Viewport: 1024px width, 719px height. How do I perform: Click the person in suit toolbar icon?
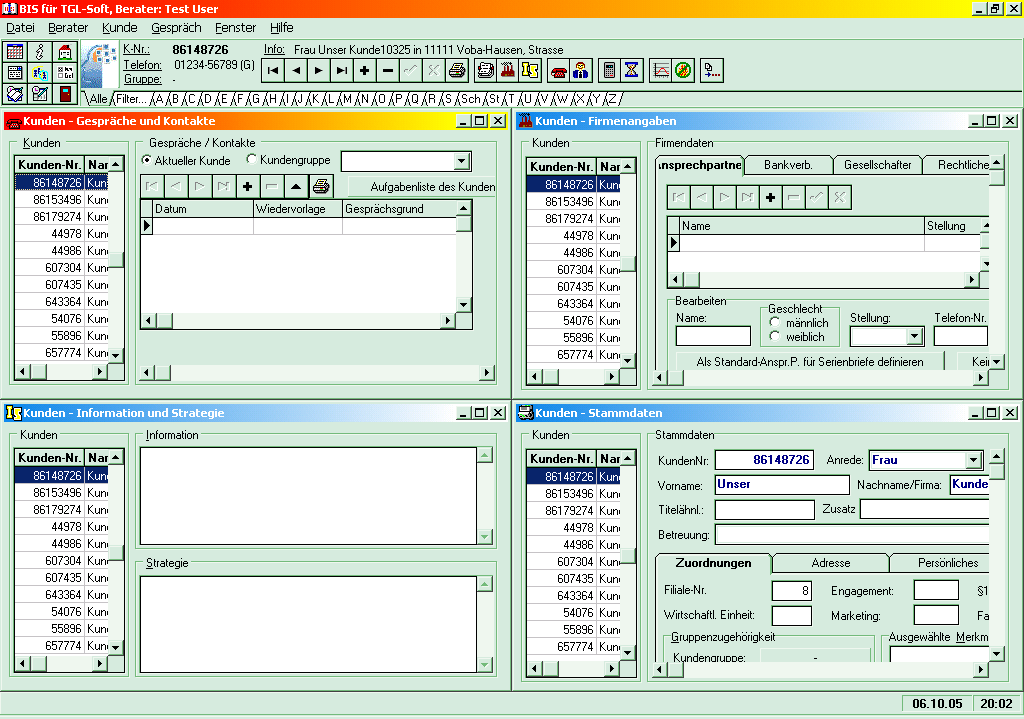pos(581,71)
